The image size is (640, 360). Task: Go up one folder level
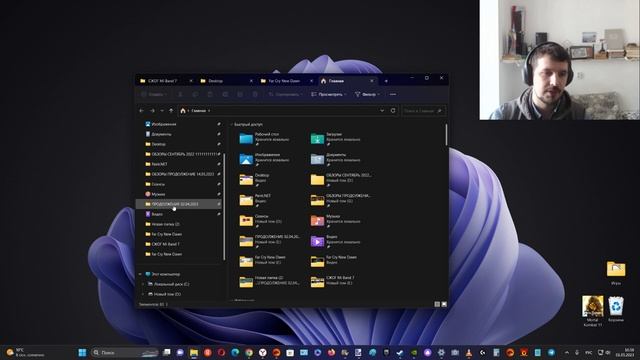pyautogui.click(x=171, y=111)
